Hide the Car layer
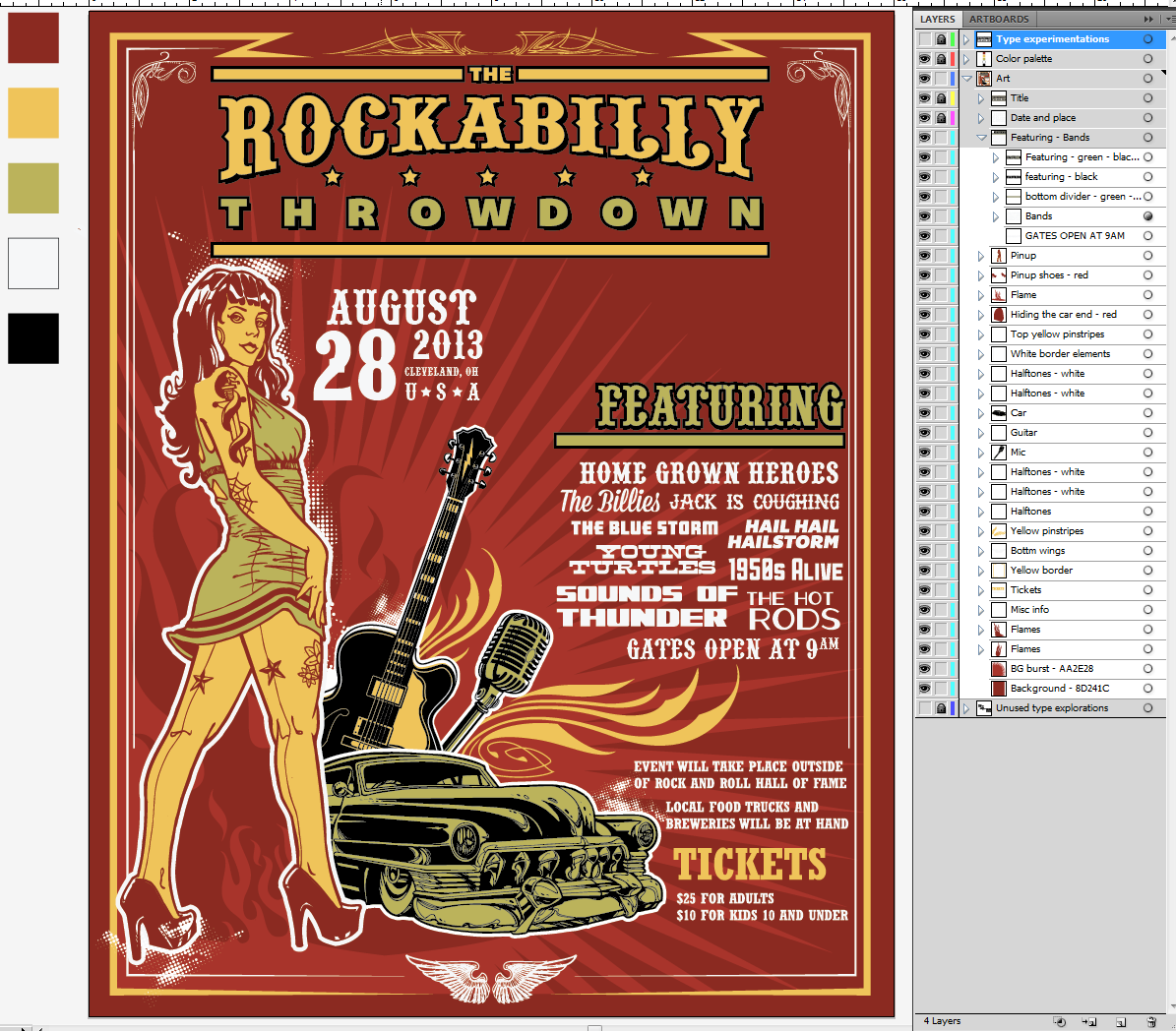This screenshot has height=1031, width=1176. click(925, 413)
